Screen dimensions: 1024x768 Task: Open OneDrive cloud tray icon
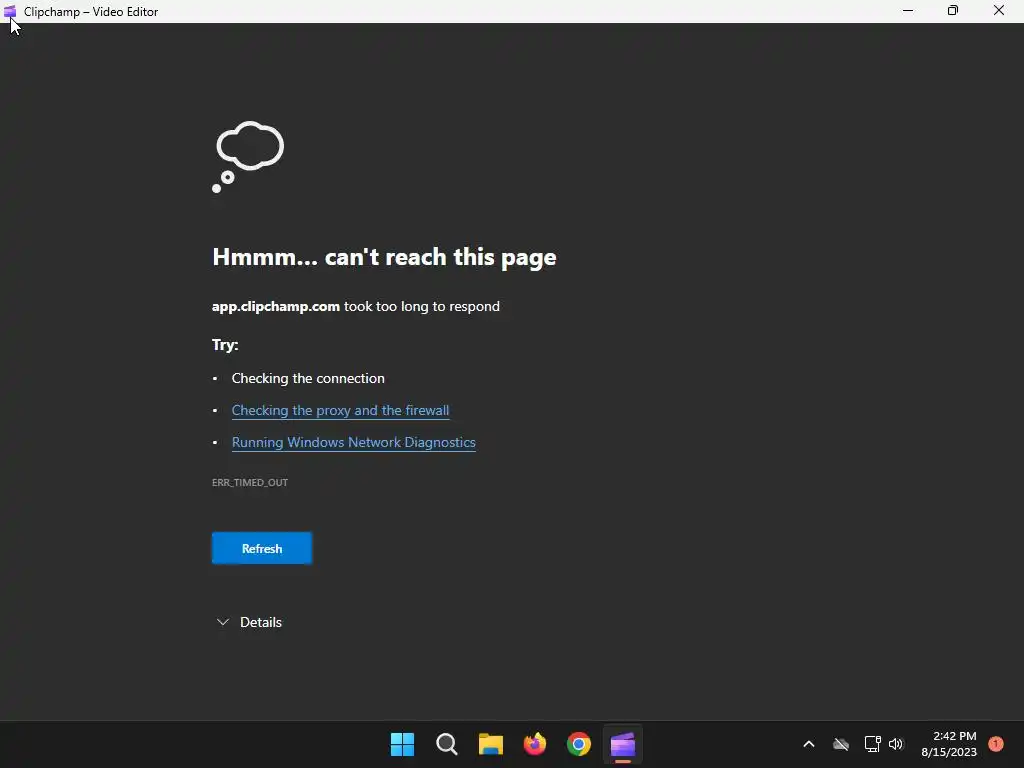[840, 744]
